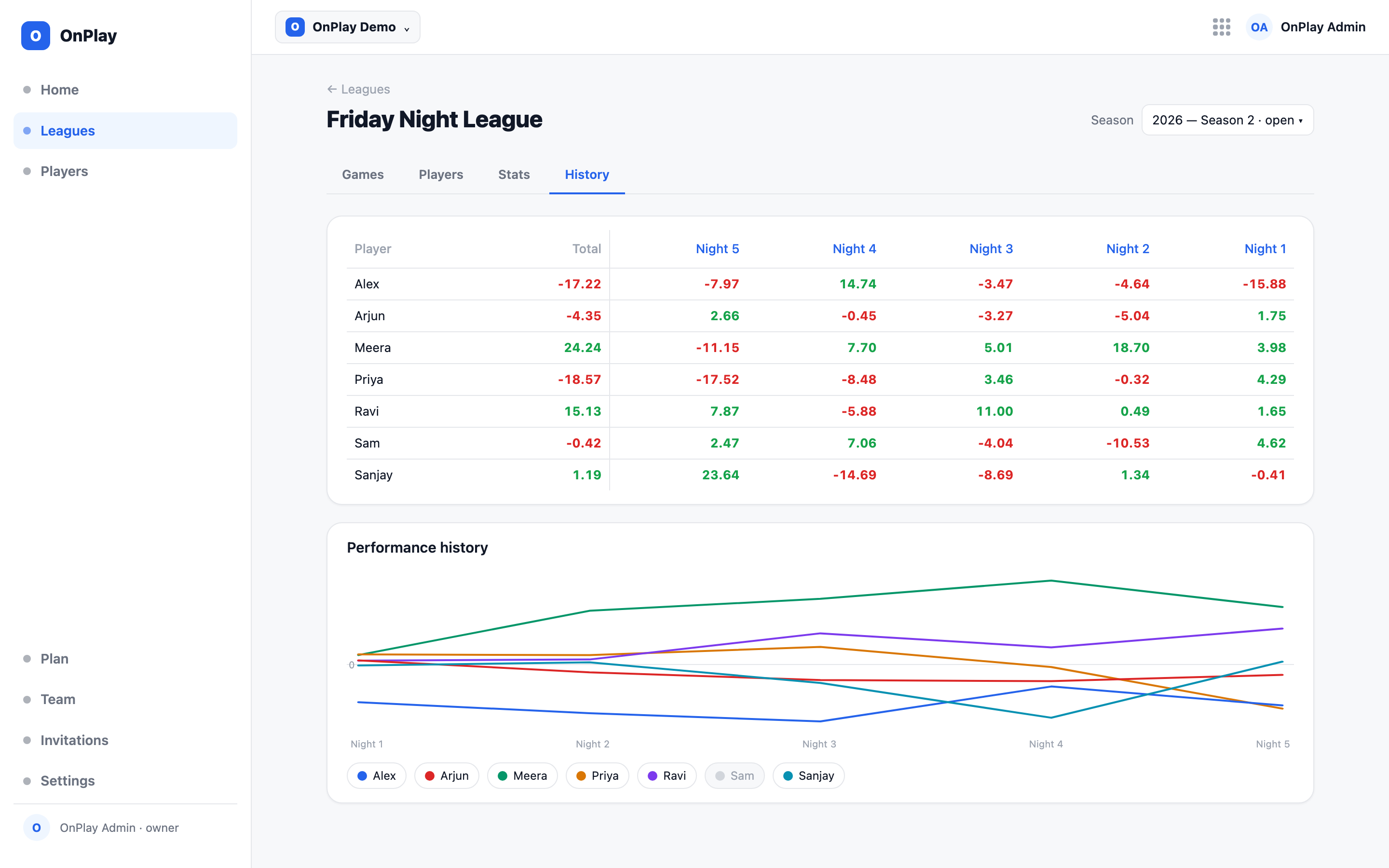Click Sanjay's Night 5 value 23.64
This screenshot has height=868, width=1389.
point(721,475)
